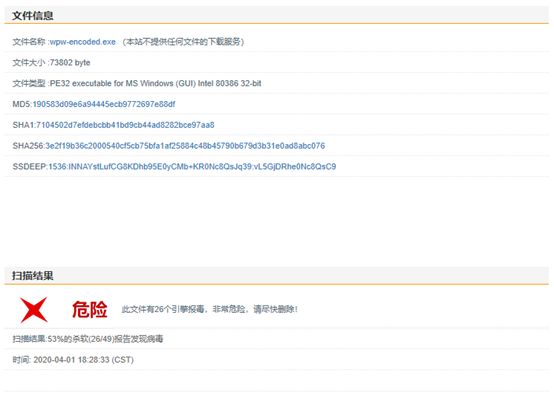Click the SSDEEP hash value link
The height and width of the screenshot is (396, 554).
(192, 167)
